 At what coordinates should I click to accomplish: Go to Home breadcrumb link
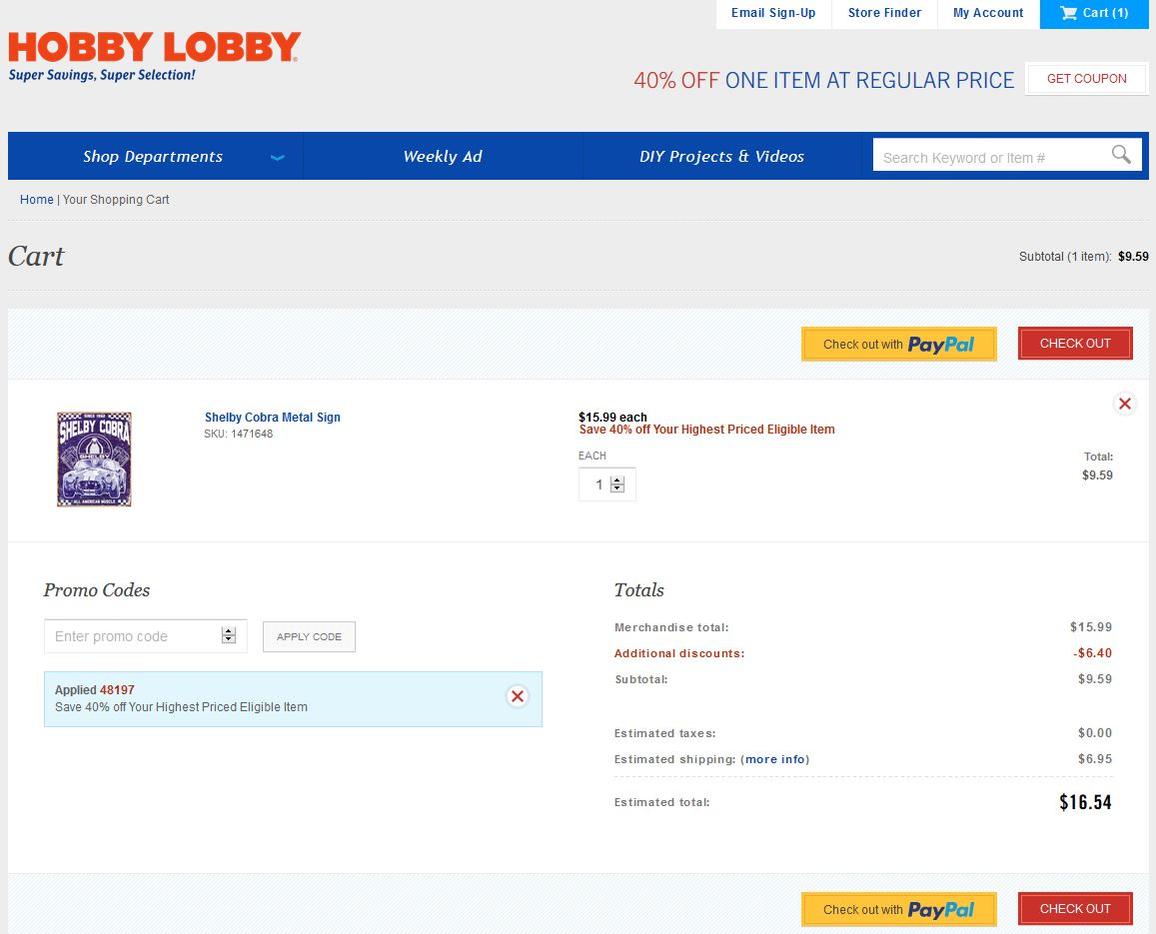pos(37,200)
